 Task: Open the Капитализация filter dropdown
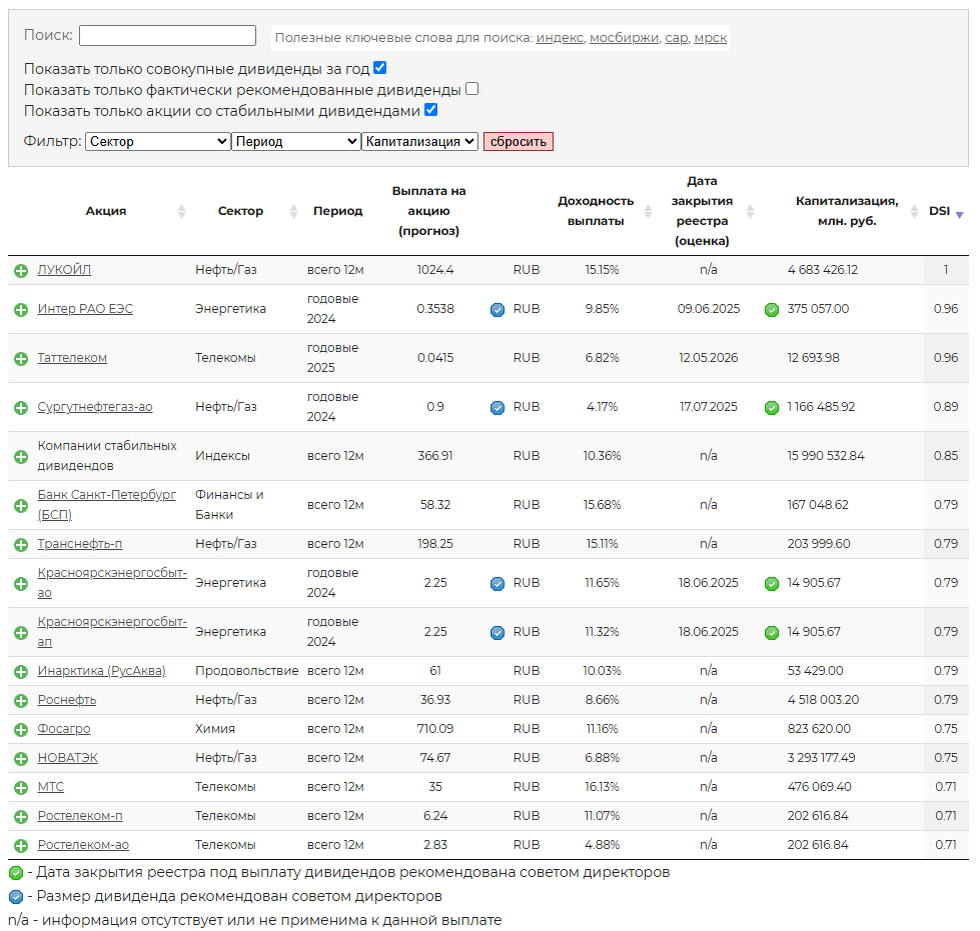click(x=420, y=141)
